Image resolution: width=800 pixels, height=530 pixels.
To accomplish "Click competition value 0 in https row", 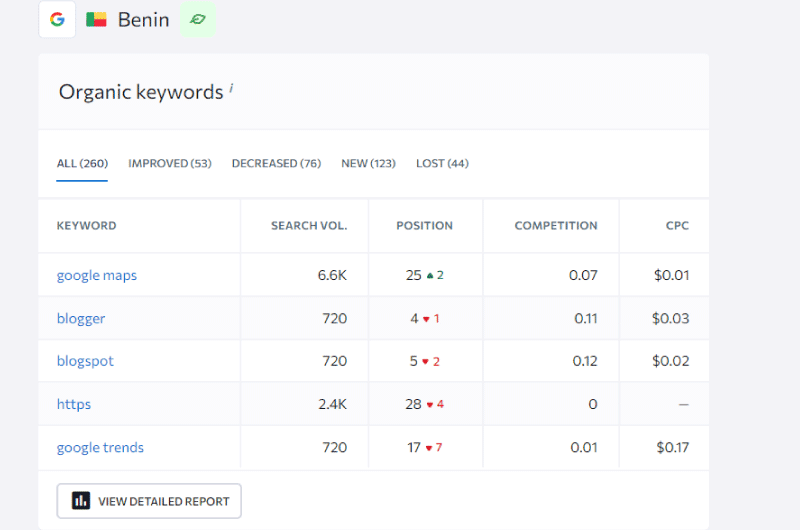I will click(592, 404).
